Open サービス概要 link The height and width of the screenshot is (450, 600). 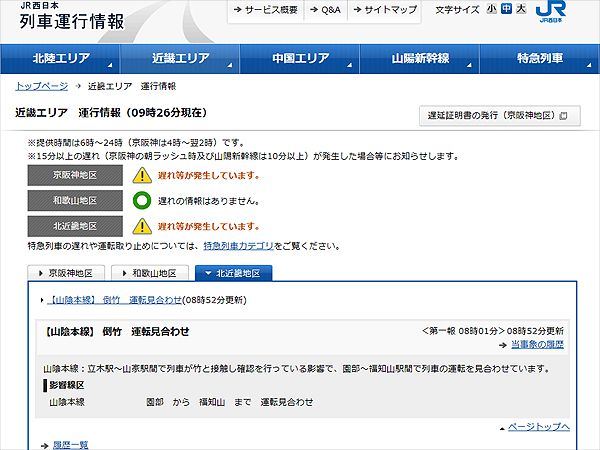[266, 10]
